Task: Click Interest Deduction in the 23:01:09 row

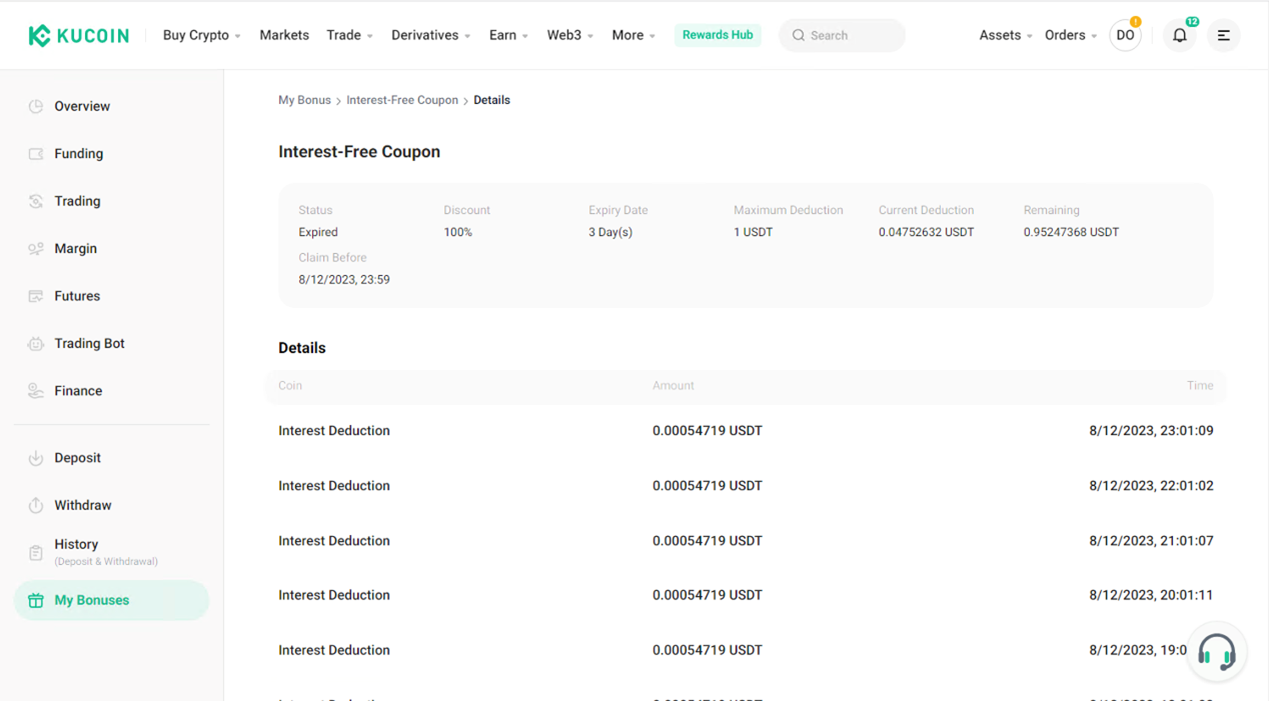Action: (334, 431)
